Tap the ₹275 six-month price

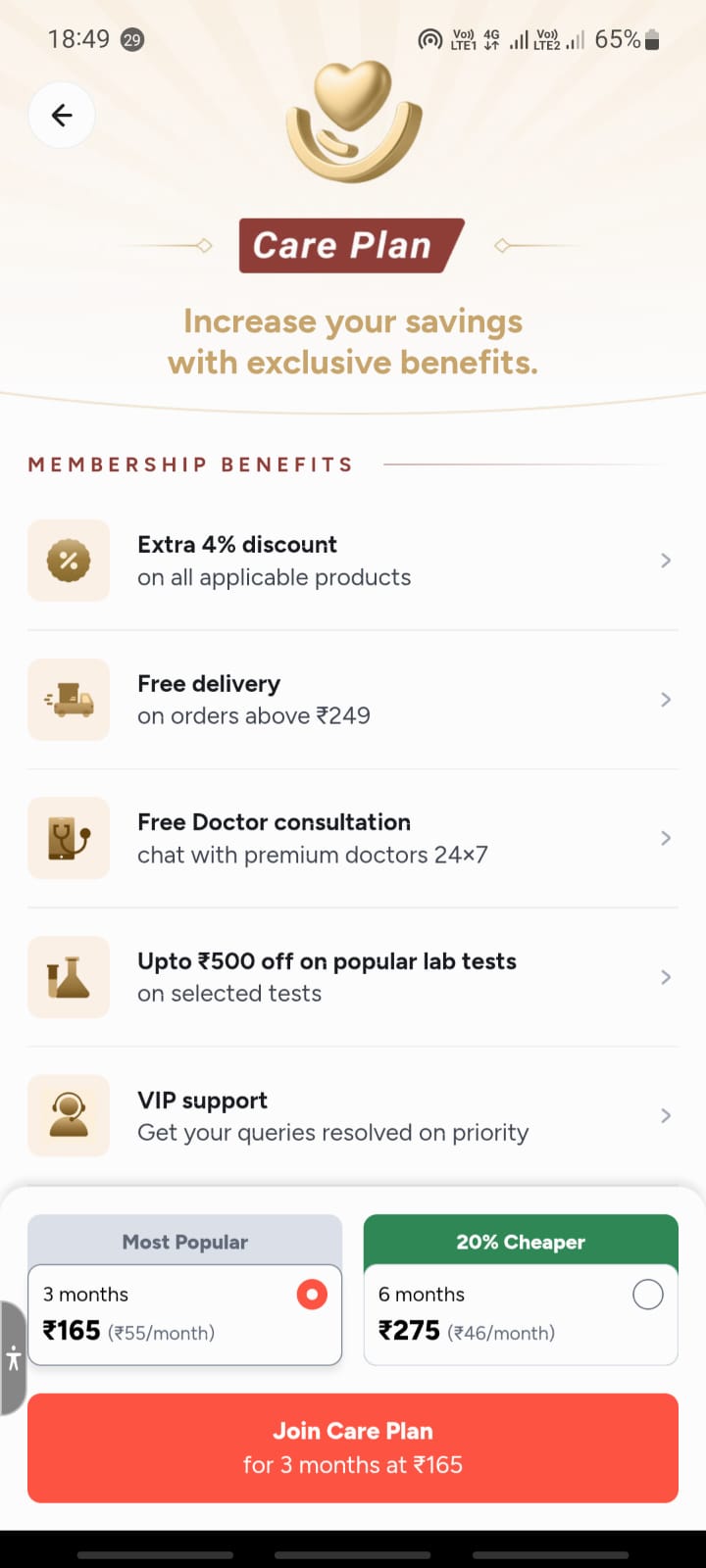(x=409, y=1331)
